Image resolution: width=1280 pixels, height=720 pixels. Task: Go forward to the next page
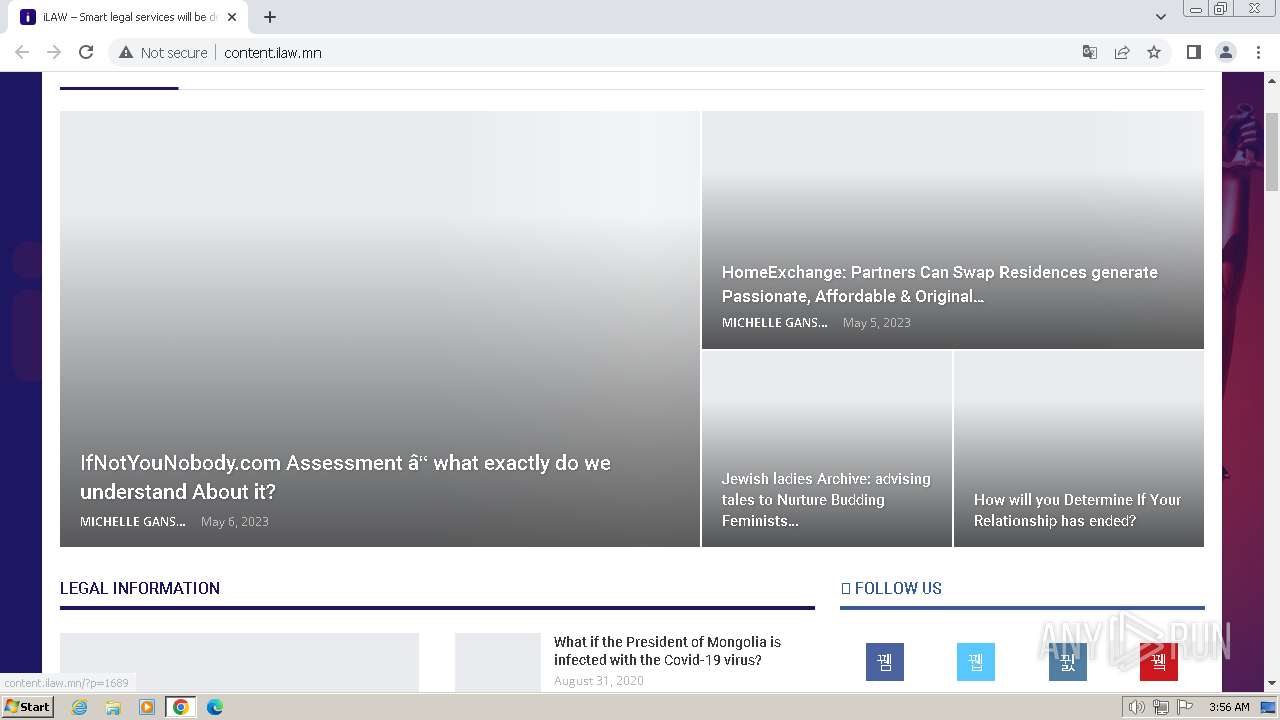pos(54,52)
